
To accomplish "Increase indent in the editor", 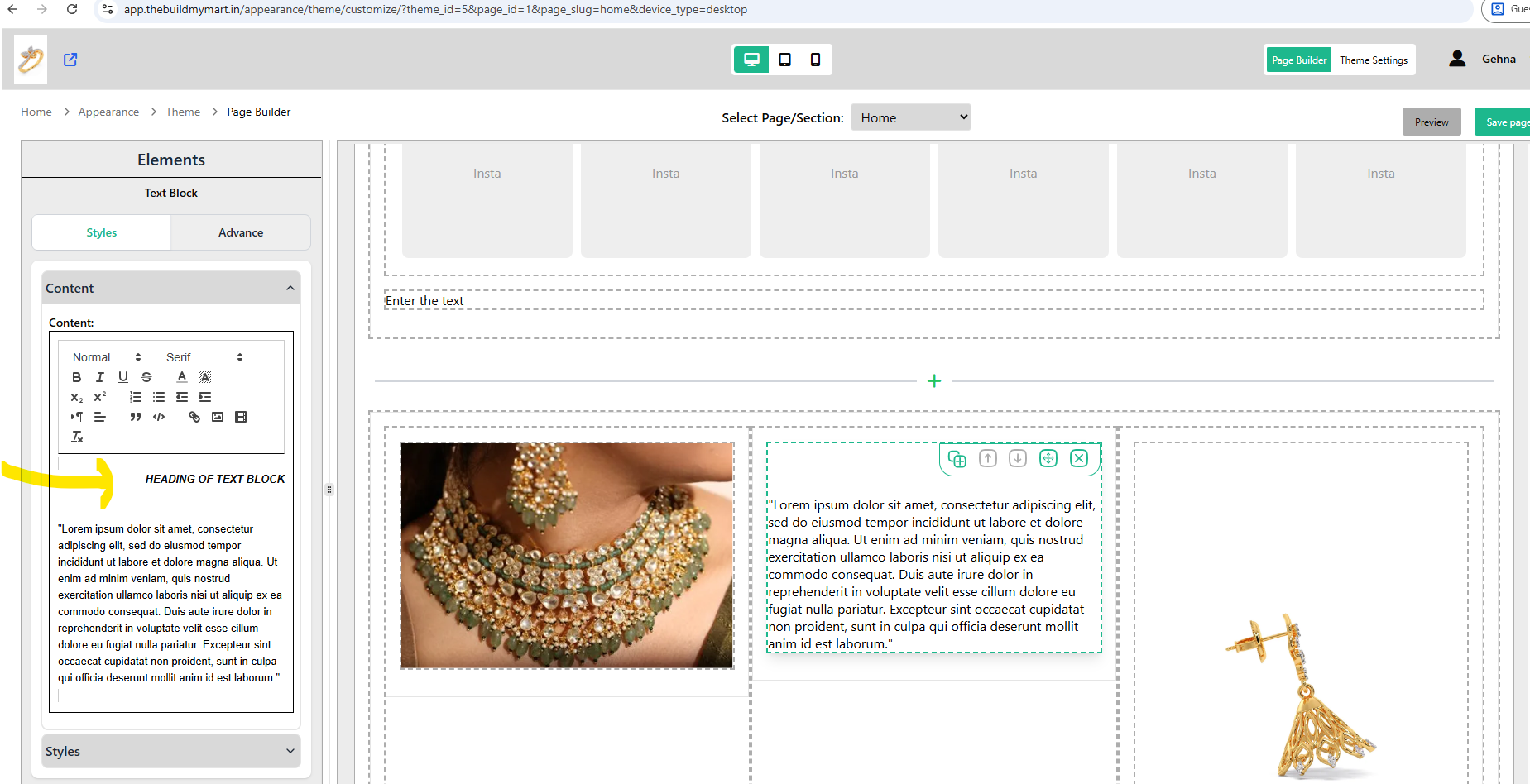I will point(205,397).
